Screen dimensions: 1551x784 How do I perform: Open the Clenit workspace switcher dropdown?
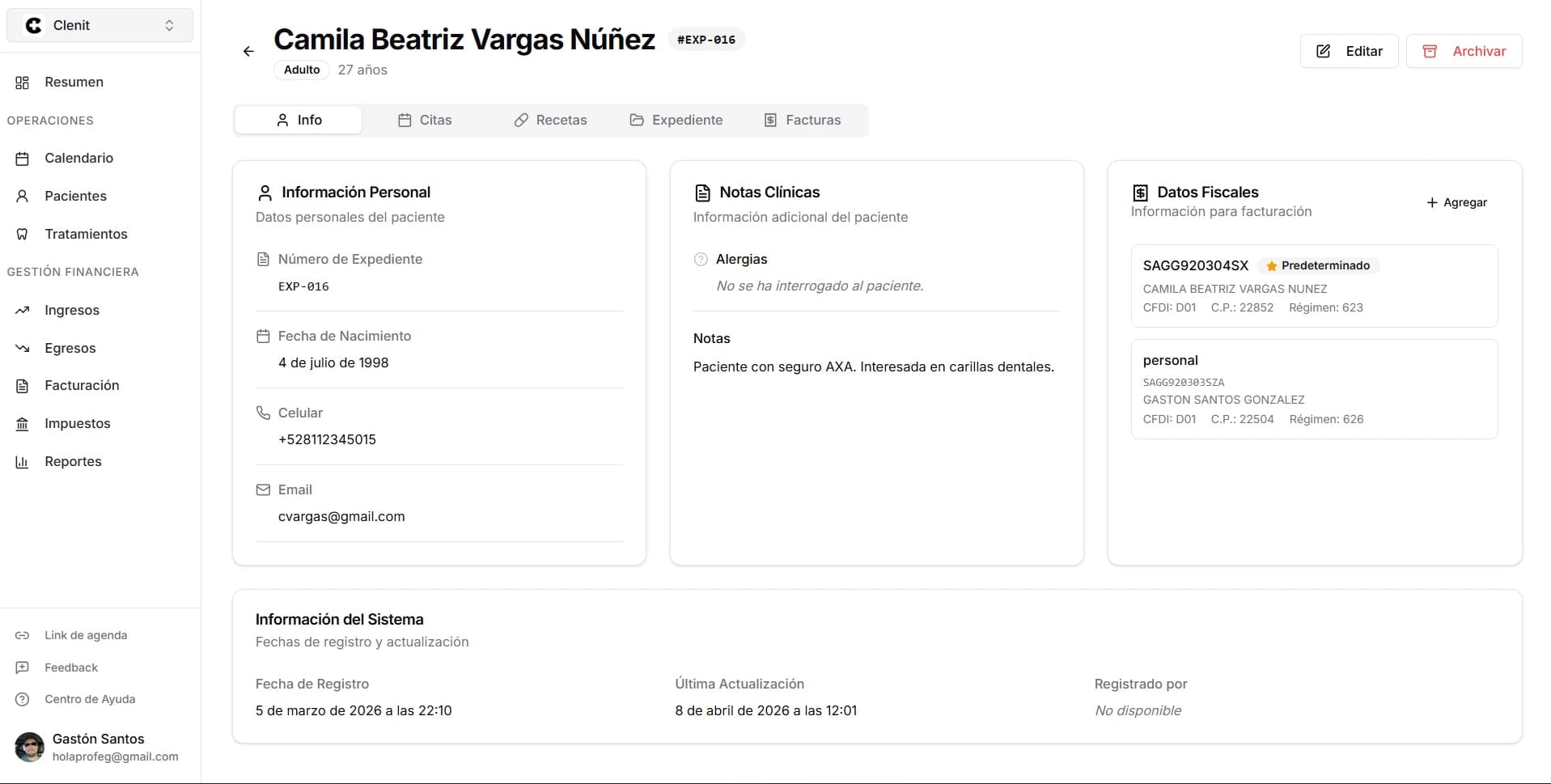click(x=100, y=25)
